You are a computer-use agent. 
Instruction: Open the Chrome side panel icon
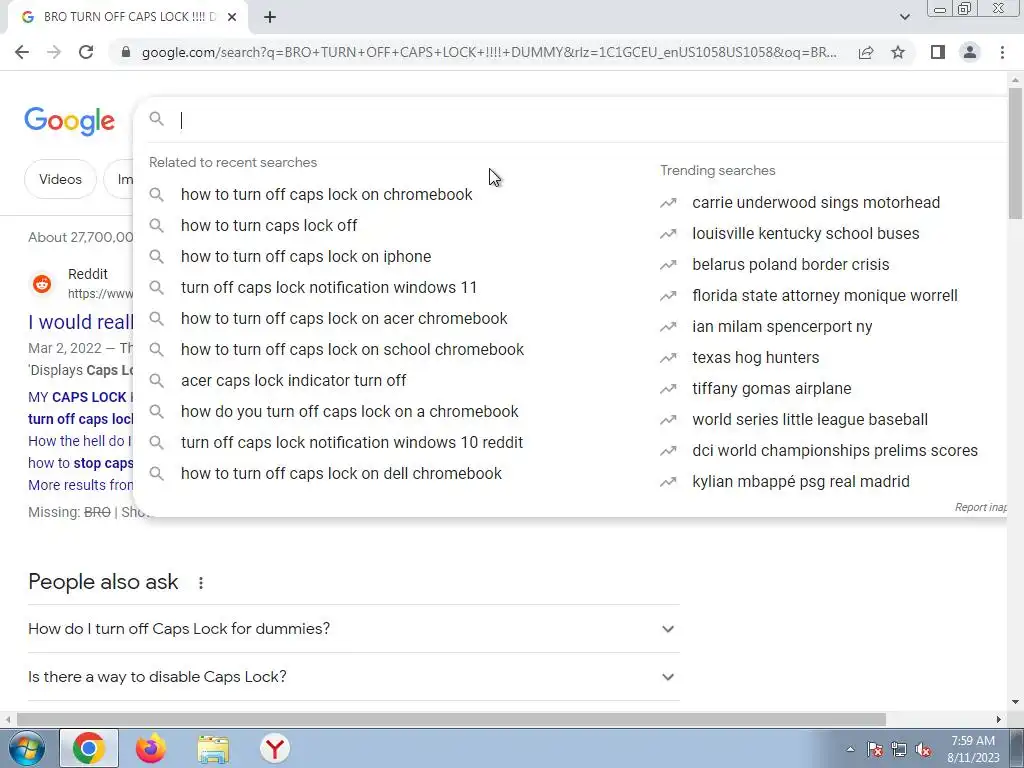tap(938, 52)
